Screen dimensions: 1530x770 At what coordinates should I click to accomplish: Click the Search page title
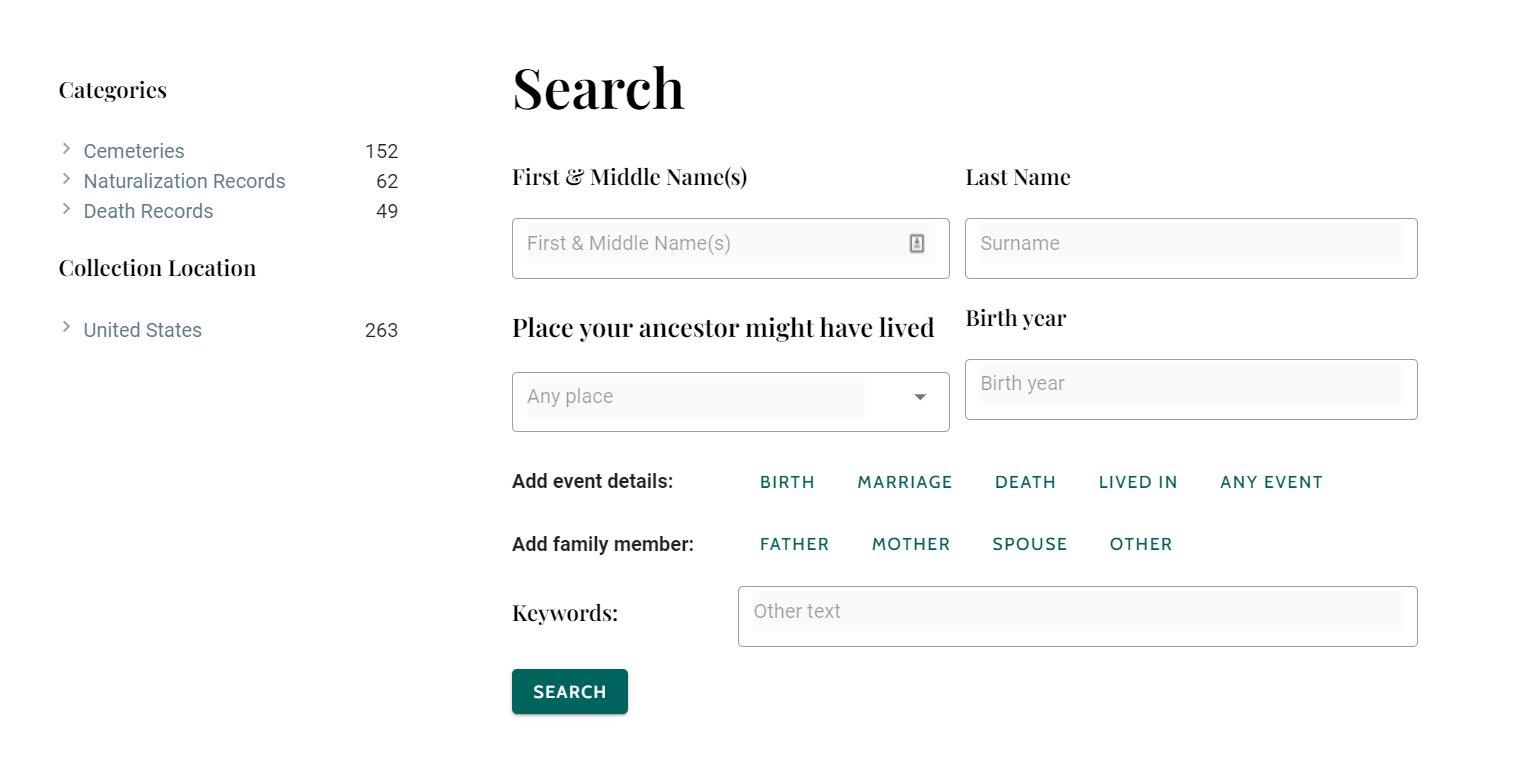(x=598, y=88)
